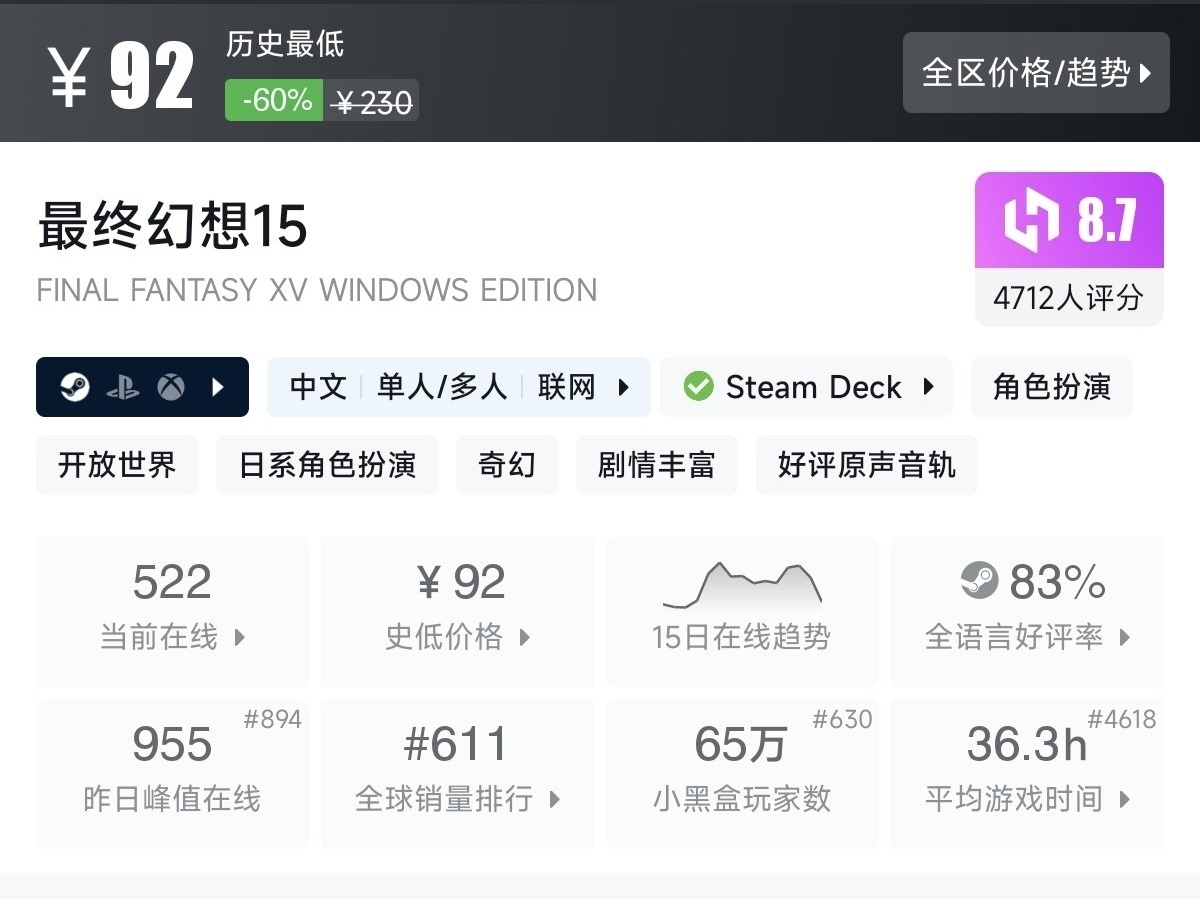Expand Steam Deck compatibility arrow
This screenshot has height=899, width=1200.
[x=928, y=387]
